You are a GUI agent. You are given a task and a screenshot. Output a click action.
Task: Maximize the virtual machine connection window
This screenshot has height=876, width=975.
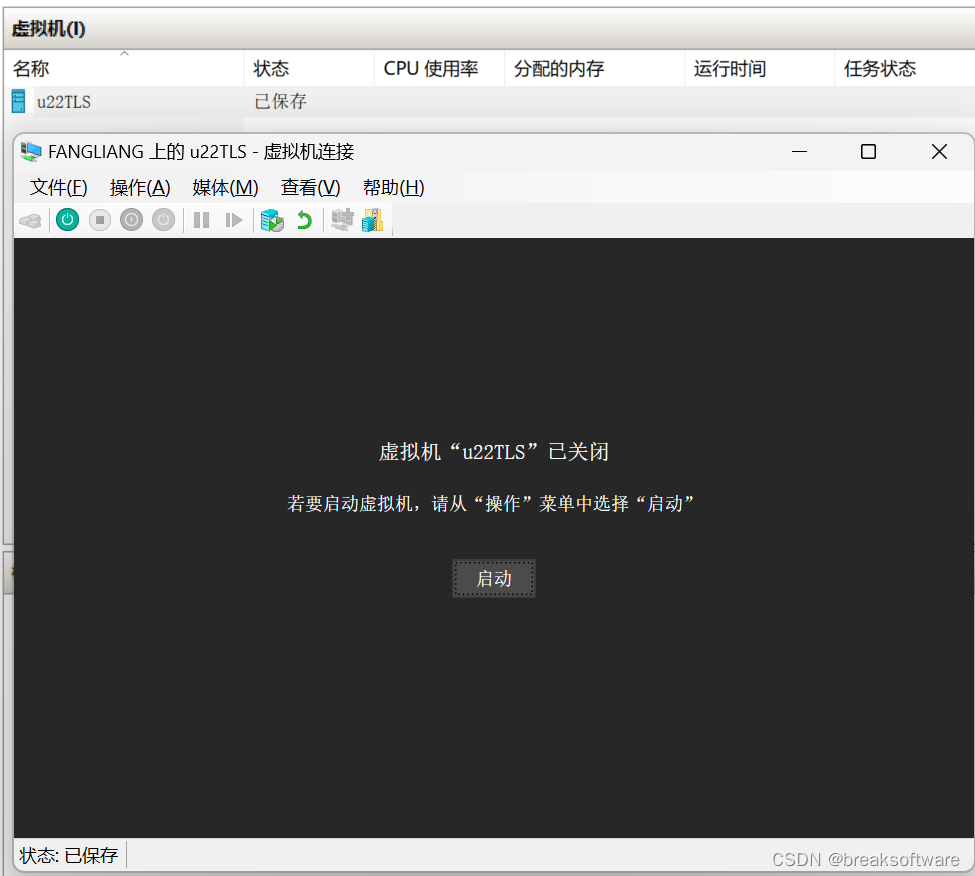point(868,152)
